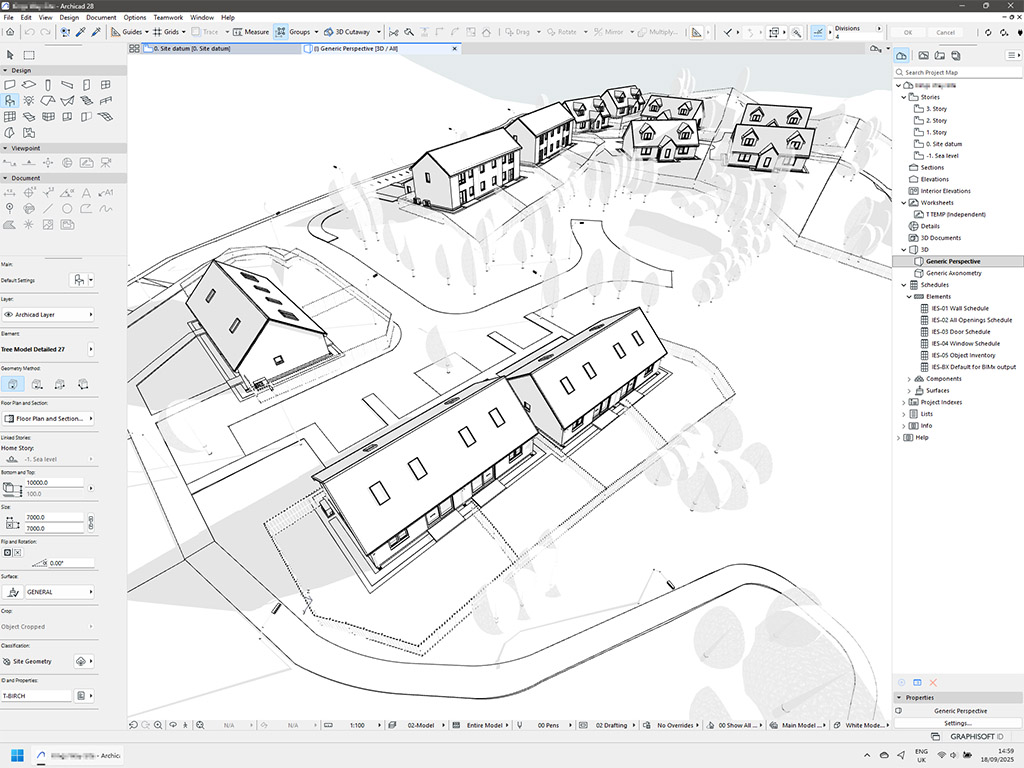This screenshot has height=768, width=1024.
Task: Select the Text tool in Document section
Action: (86, 193)
